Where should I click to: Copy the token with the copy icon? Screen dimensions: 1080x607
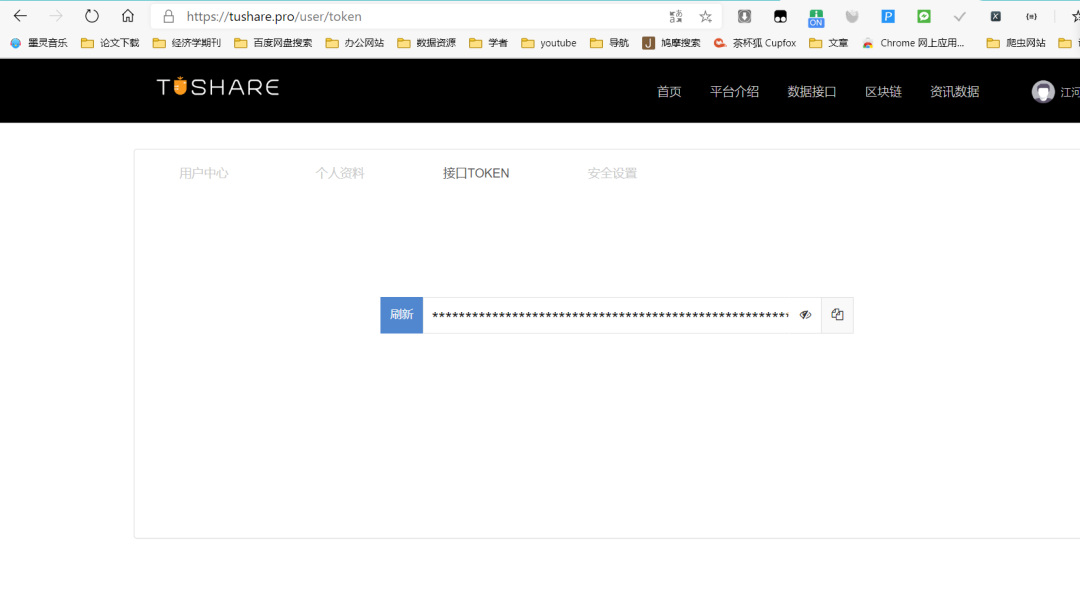click(837, 315)
